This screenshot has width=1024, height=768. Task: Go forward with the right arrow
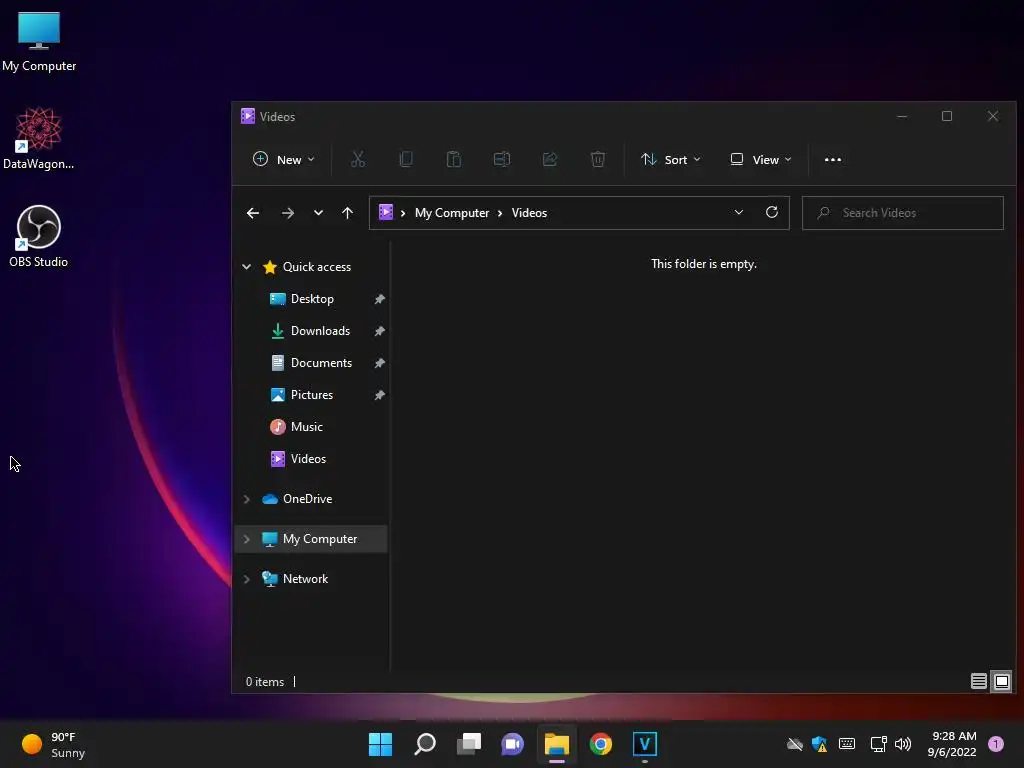pos(287,213)
